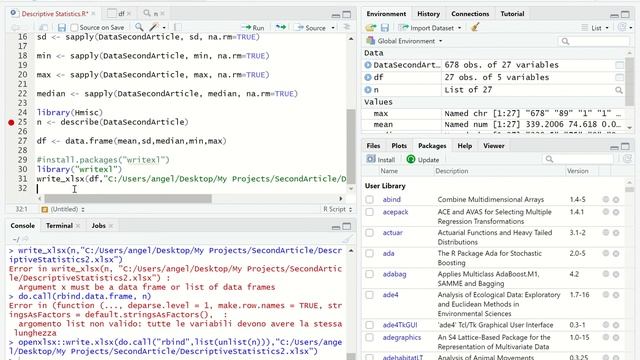Update packages with green Update icon
This screenshot has height=360, width=640.
[423, 160]
